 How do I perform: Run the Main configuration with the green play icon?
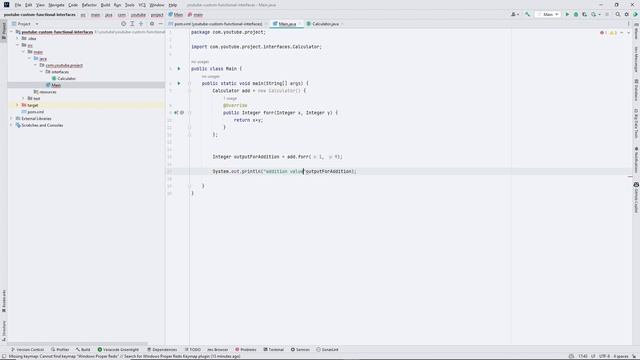tap(567, 14)
